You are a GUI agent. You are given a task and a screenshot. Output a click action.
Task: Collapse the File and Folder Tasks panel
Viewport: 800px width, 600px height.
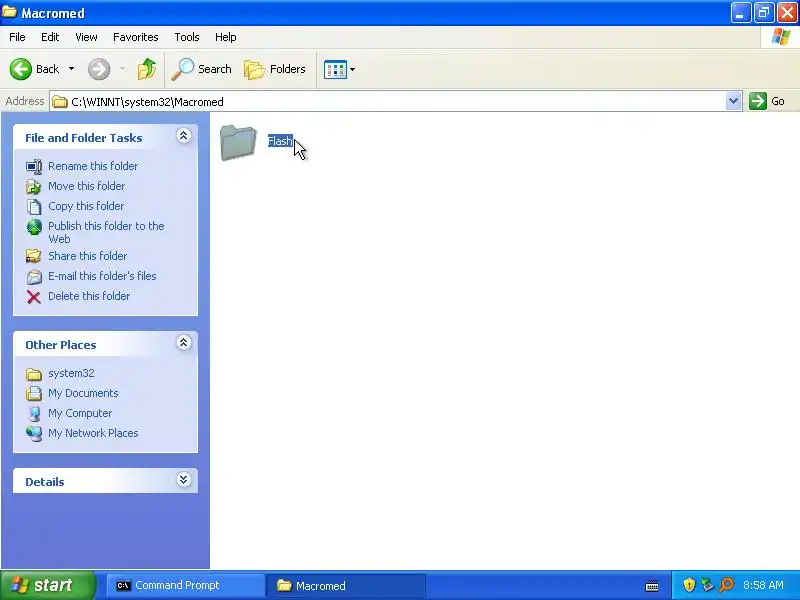coord(184,136)
